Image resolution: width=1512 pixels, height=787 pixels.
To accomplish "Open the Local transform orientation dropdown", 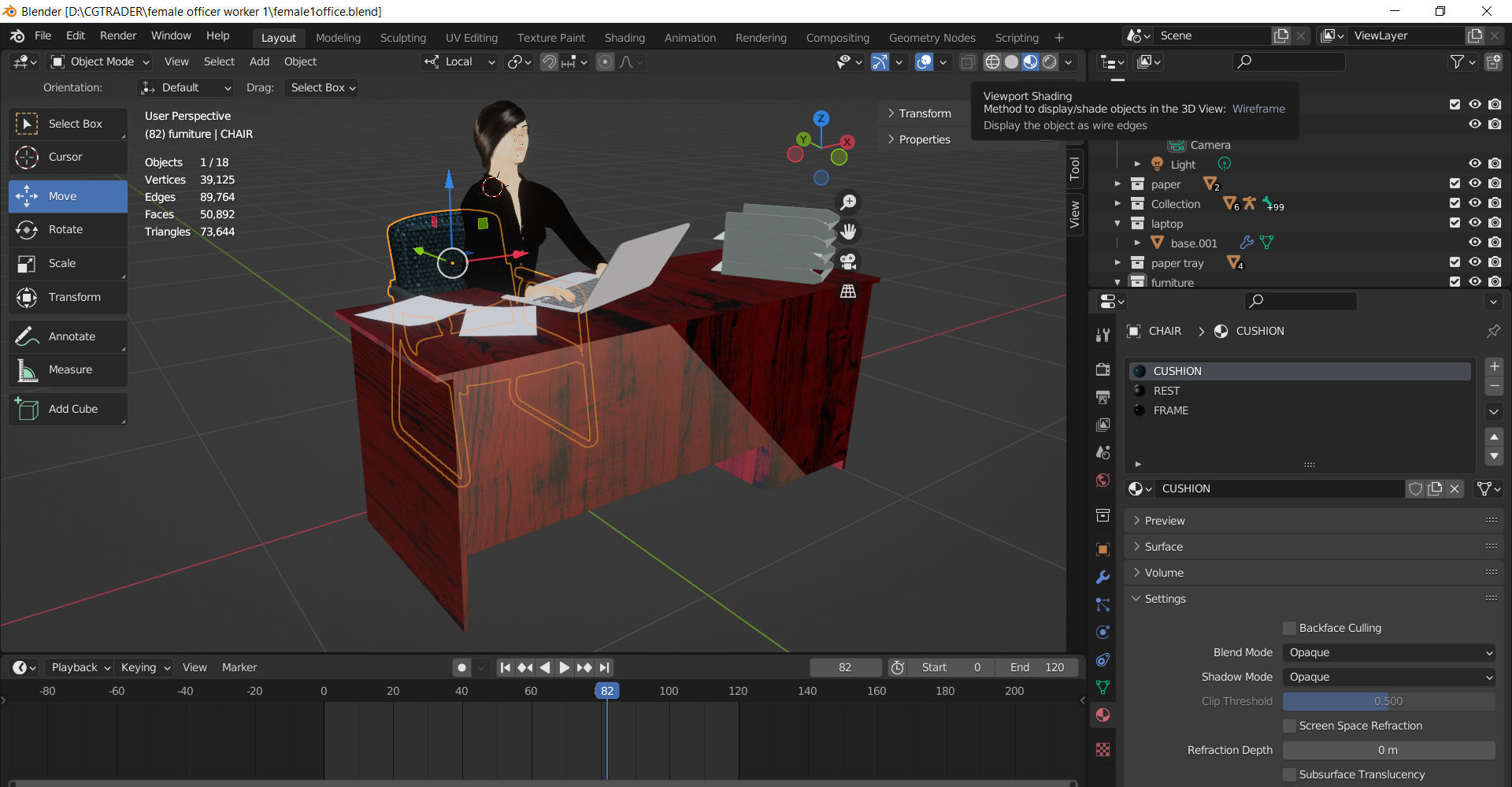I will (460, 61).
